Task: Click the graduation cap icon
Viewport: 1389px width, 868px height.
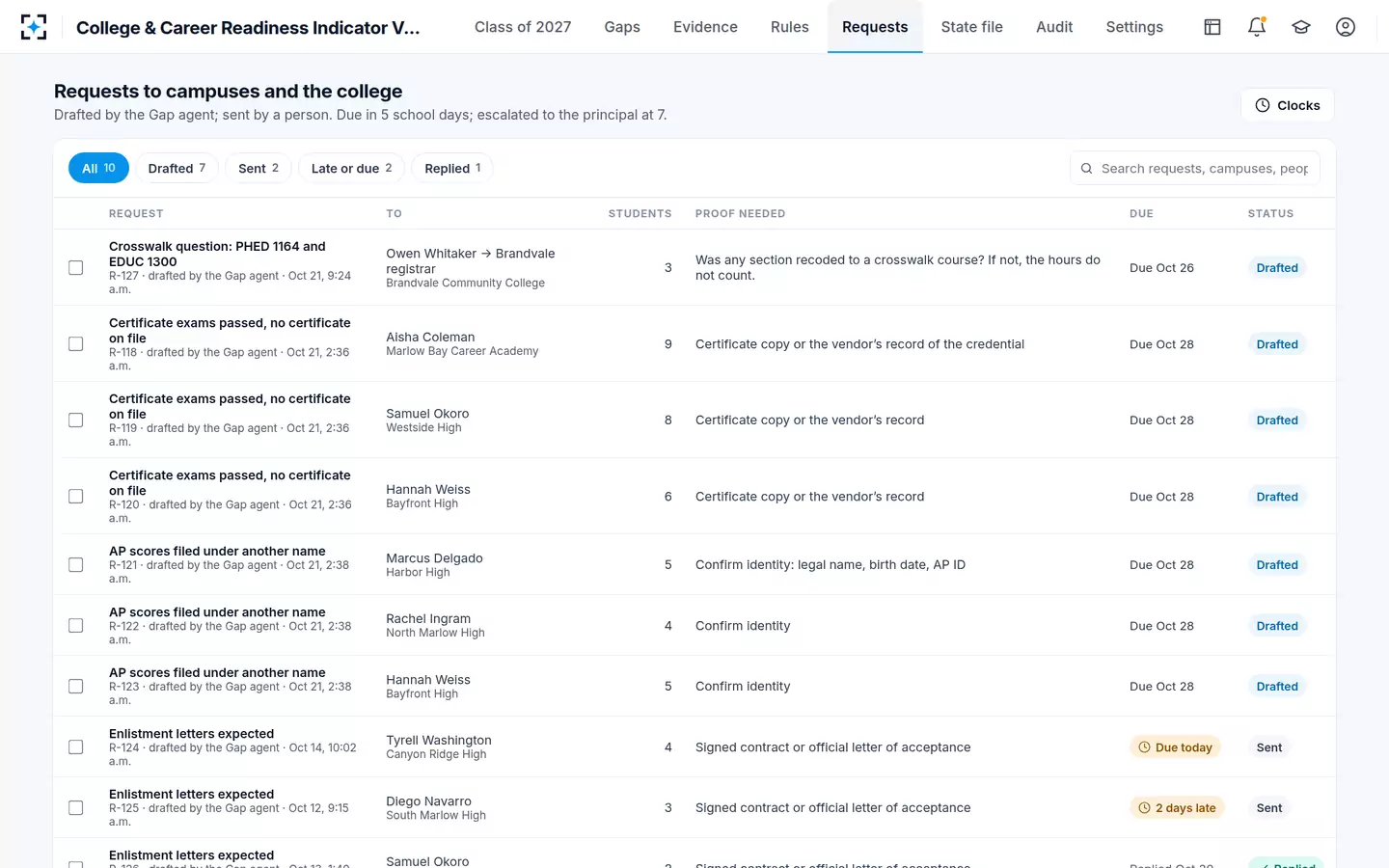Action: 1301,27
